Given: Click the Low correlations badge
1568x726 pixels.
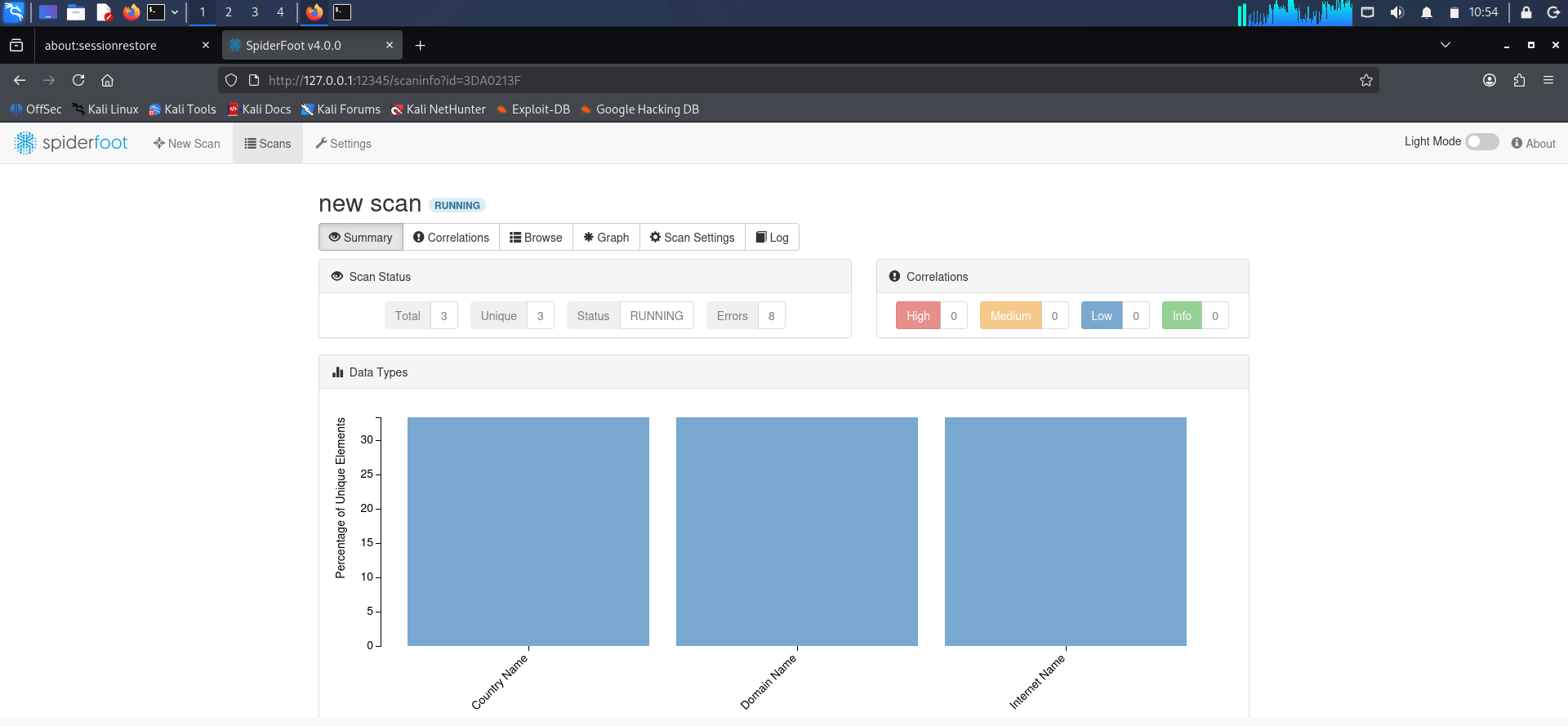Looking at the screenshot, I should pos(1116,316).
